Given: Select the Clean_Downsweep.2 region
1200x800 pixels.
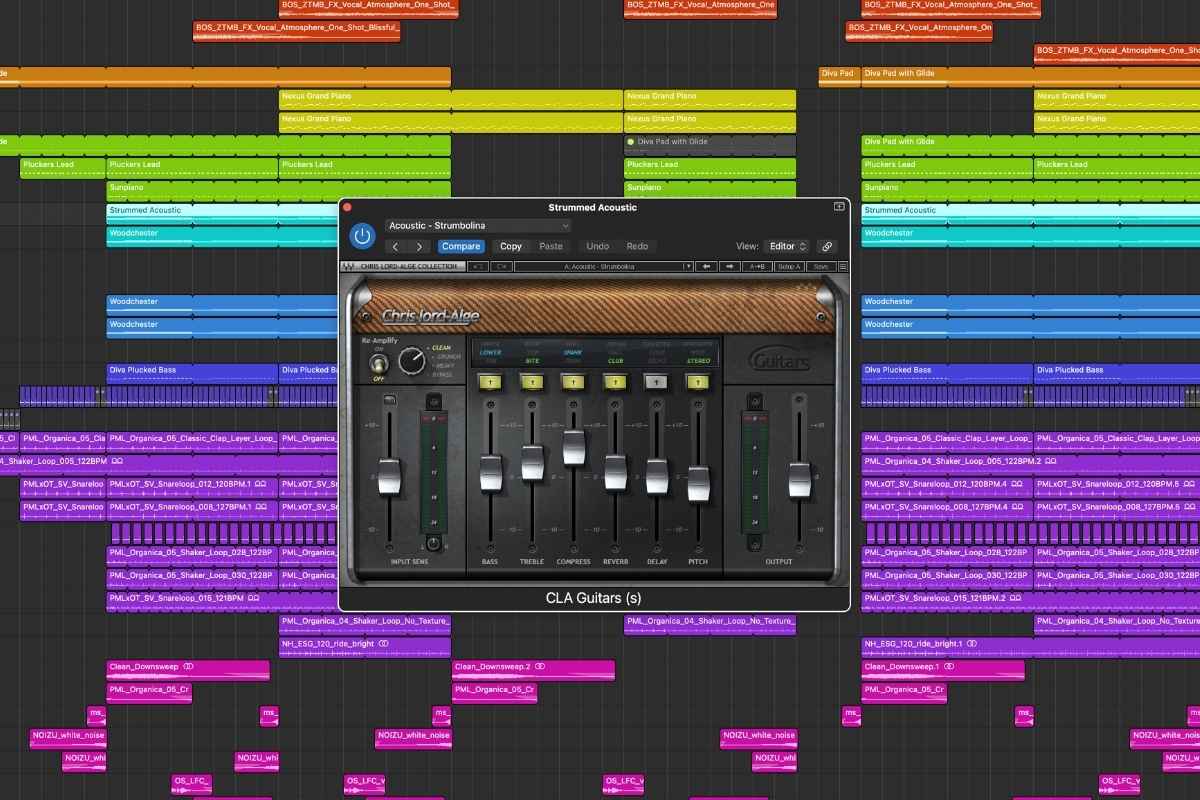Looking at the screenshot, I should (533, 670).
